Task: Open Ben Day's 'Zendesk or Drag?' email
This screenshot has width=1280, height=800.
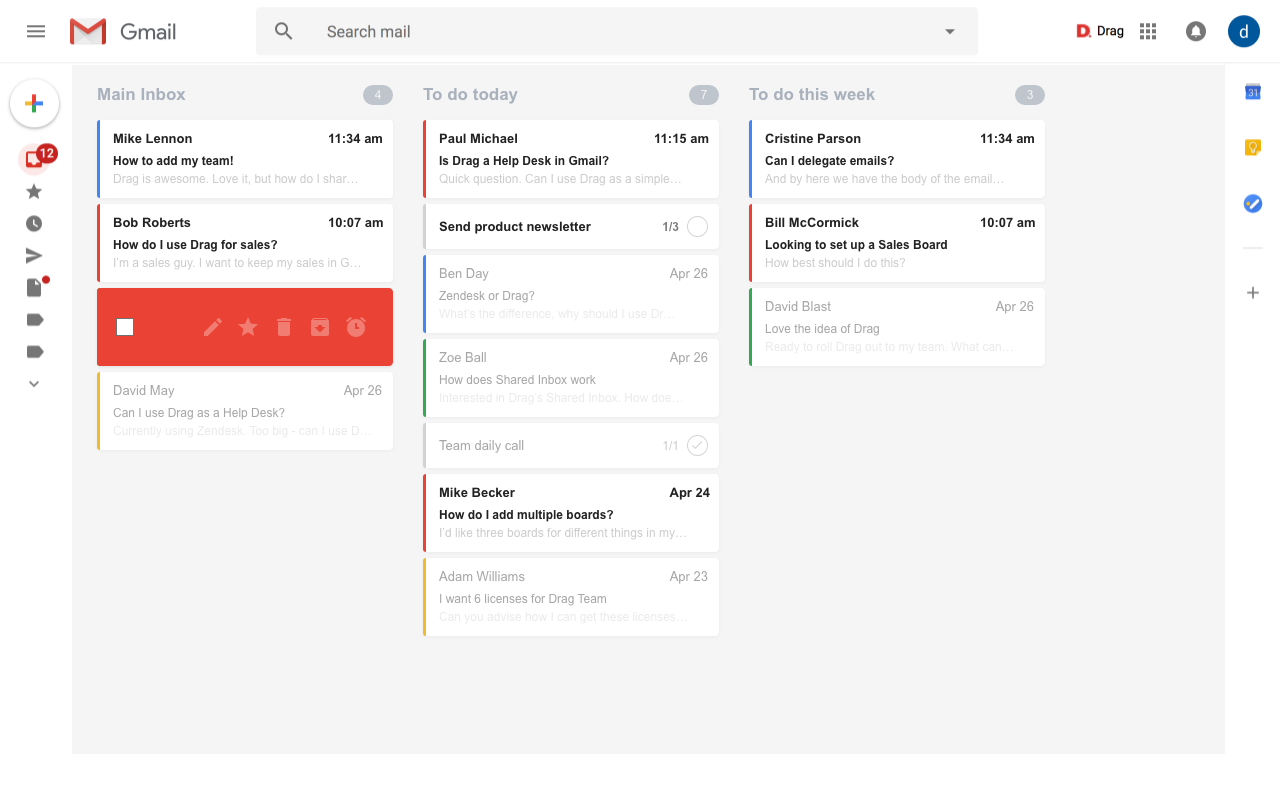Action: (571, 294)
